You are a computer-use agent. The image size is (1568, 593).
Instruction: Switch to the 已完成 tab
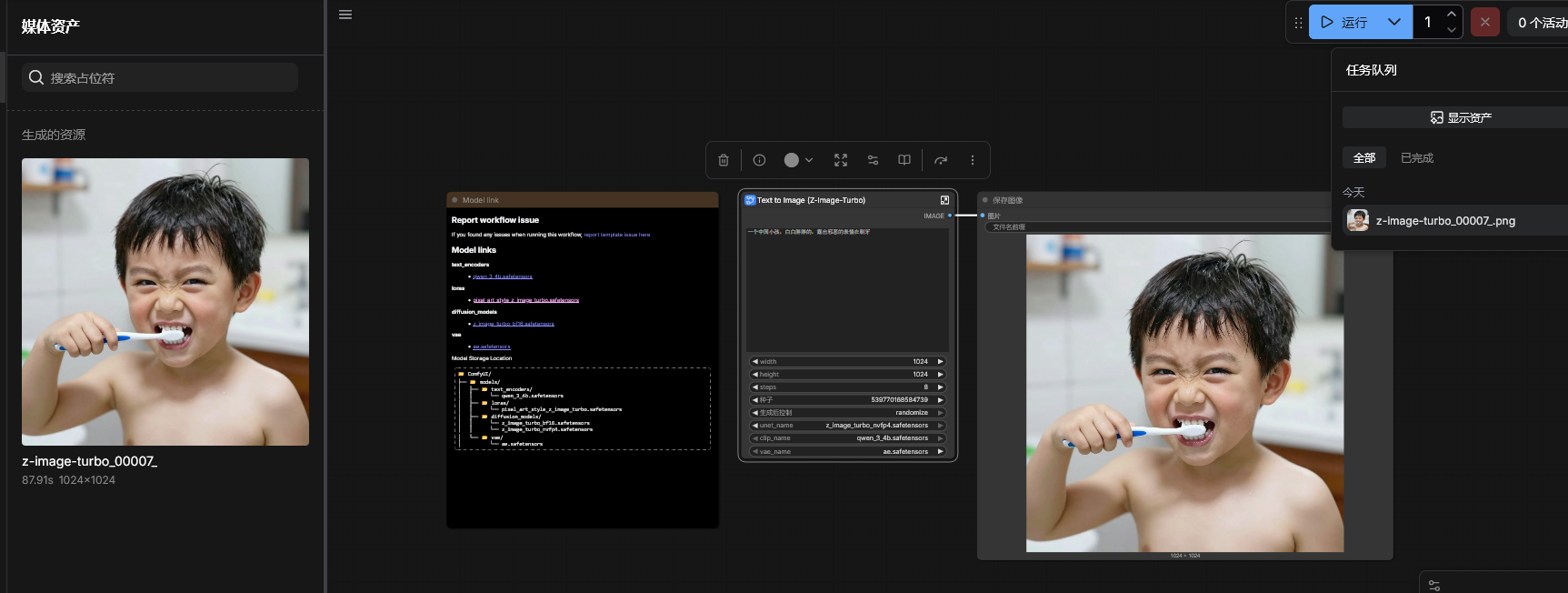[1416, 158]
